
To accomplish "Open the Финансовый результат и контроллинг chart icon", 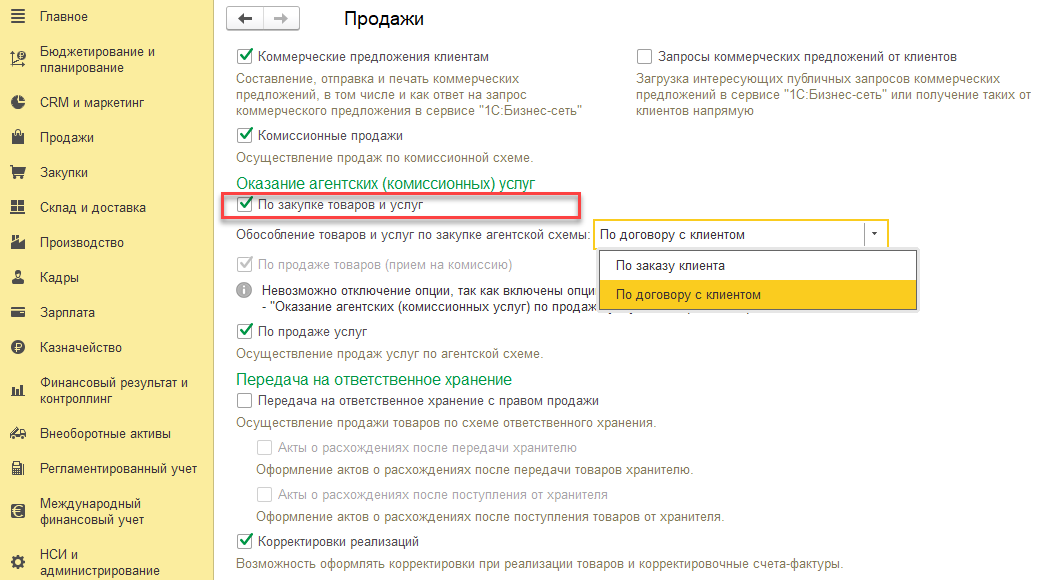I will point(17,389).
